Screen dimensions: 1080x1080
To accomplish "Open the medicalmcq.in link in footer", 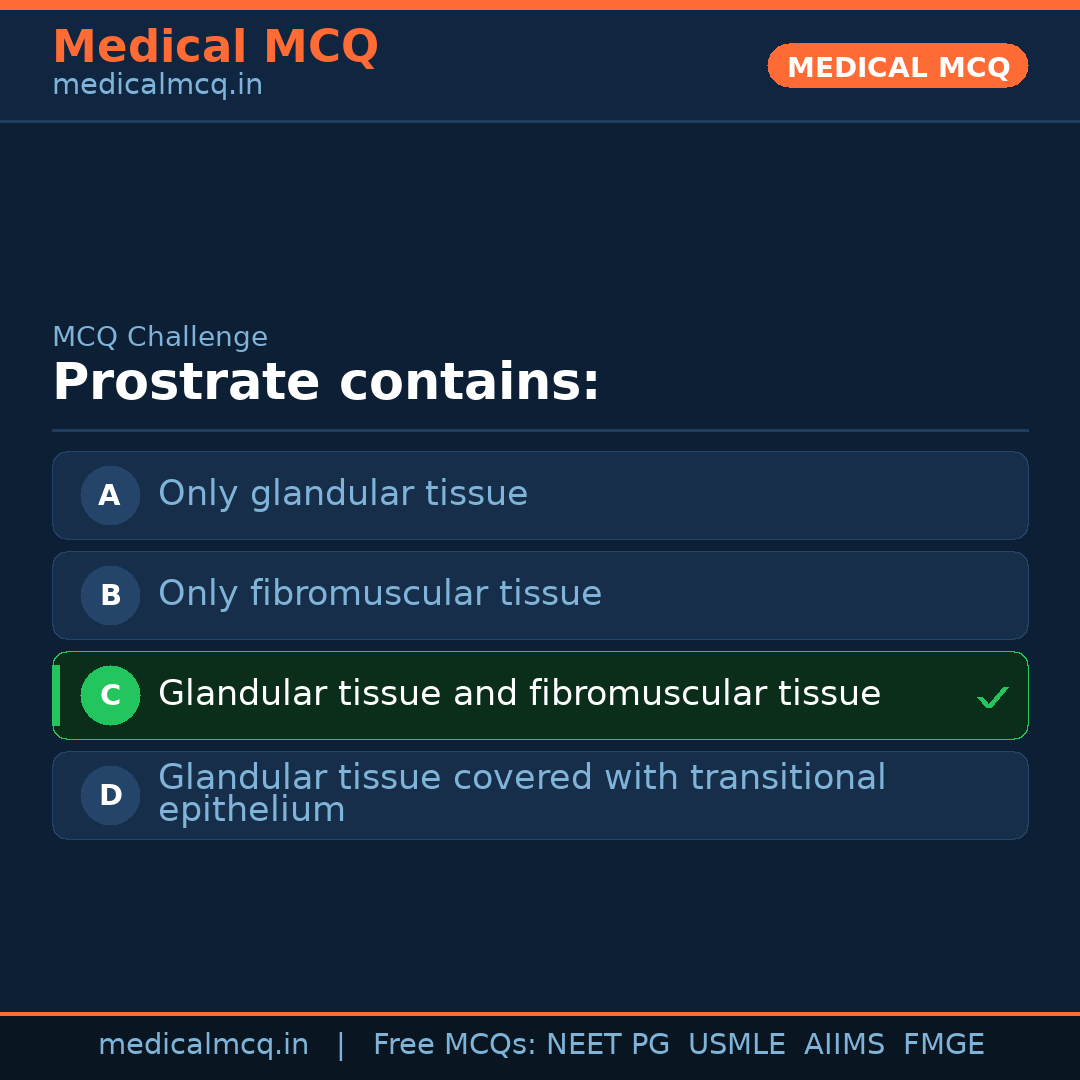I will tap(203, 1045).
